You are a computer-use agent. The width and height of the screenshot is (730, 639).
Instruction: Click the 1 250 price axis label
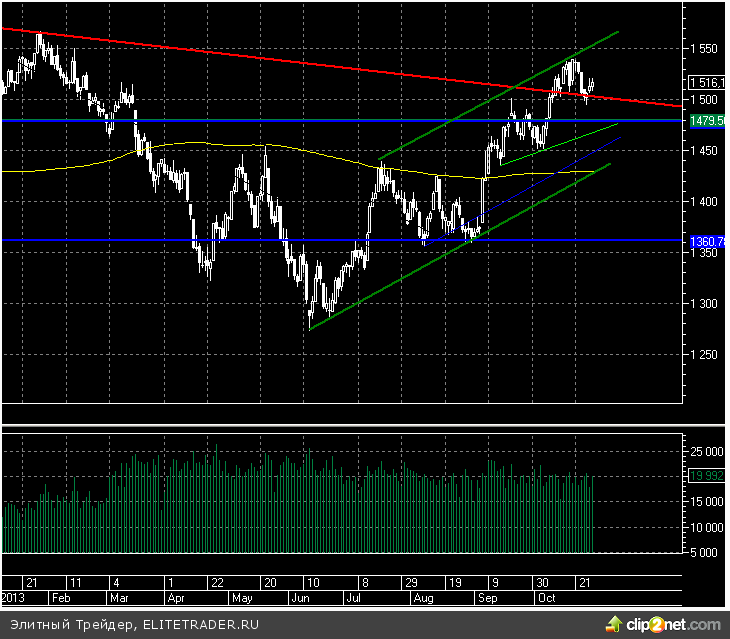pos(706,354)
